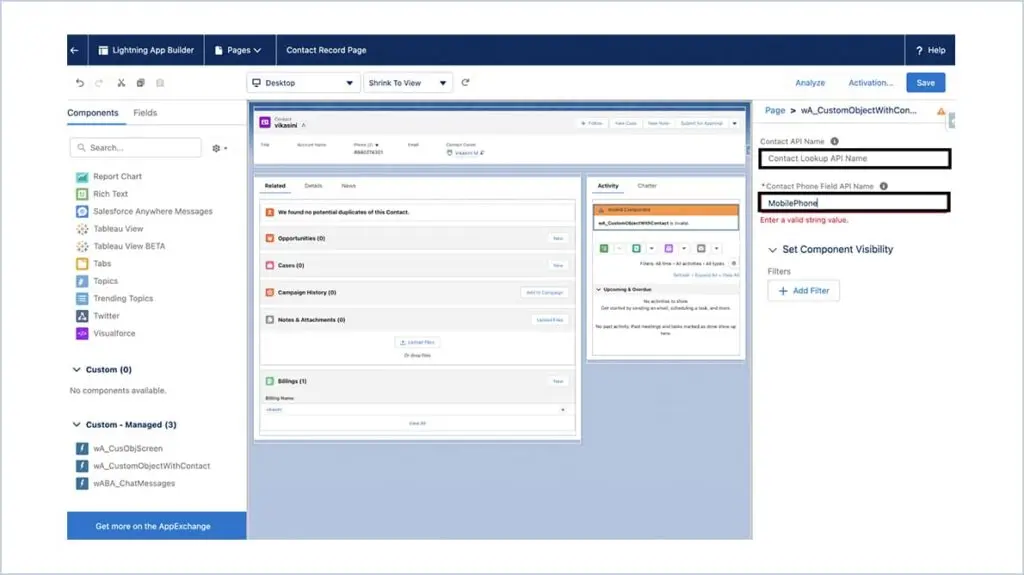Select the Tableau View icon
The width and height of the screenshot is (1024, 575).
[x=82, y=229]
